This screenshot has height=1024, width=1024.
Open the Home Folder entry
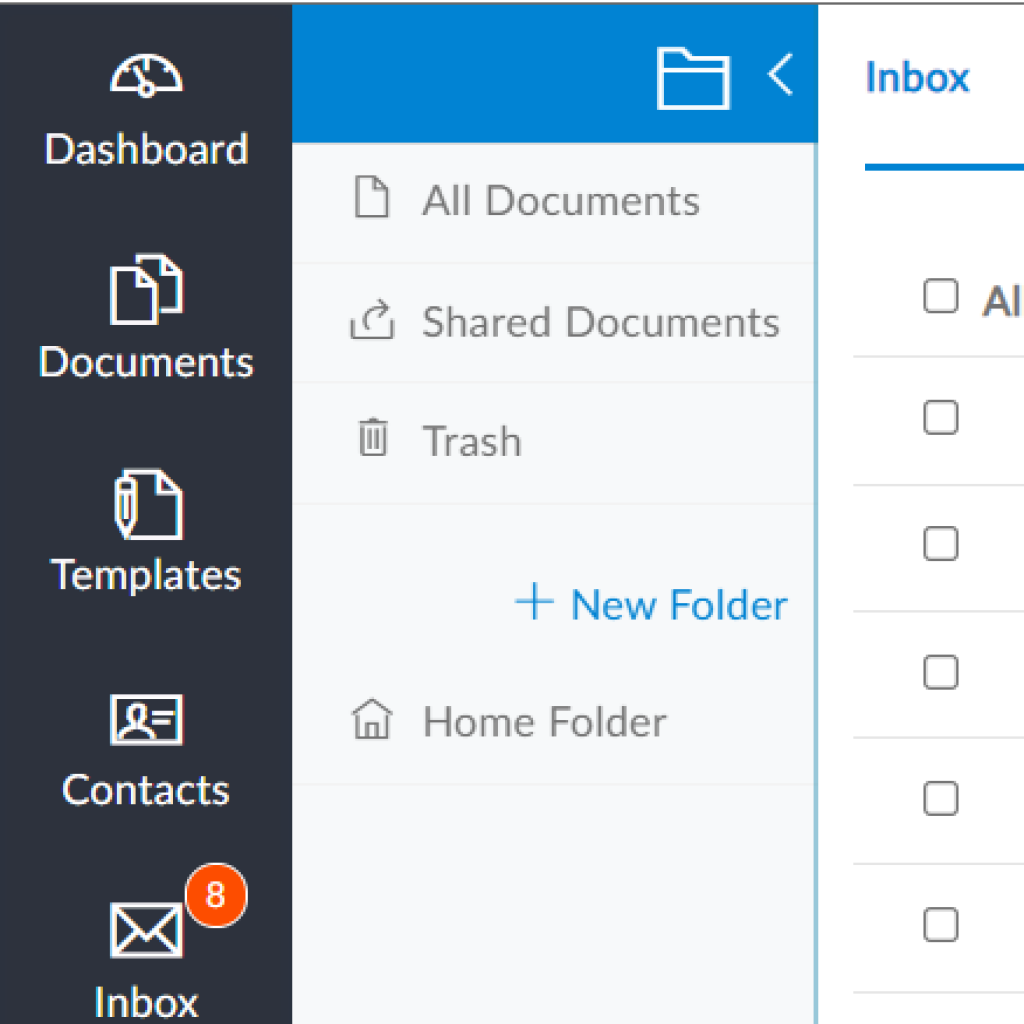(554, 722)
